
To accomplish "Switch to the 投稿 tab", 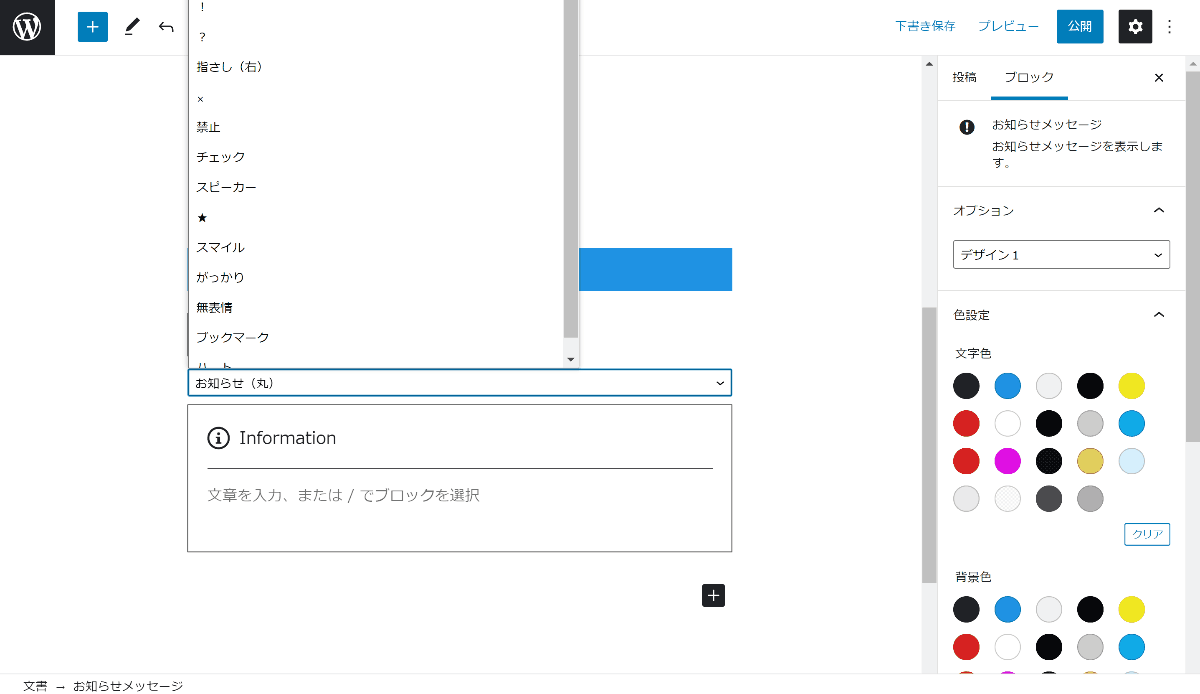I will pos(964,78).
